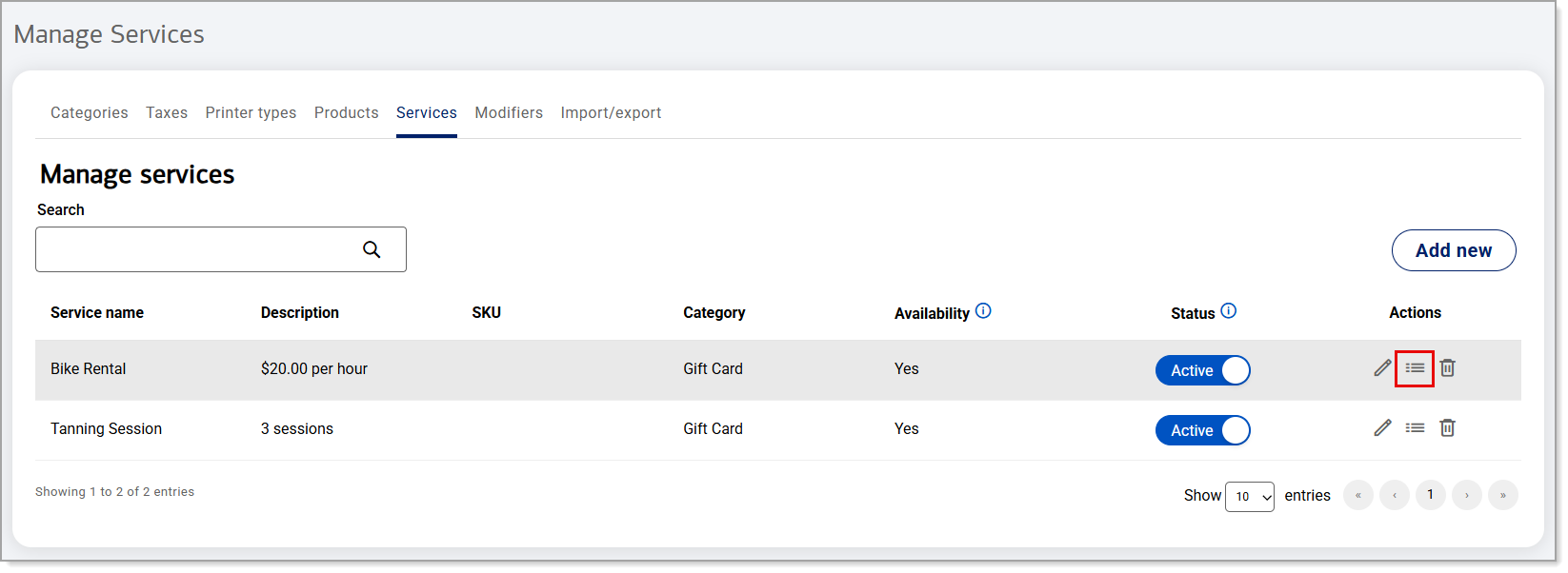The height and width of the screenshot is (573, 1568).
Task: Click the Status column header text
Action: 1193,313
